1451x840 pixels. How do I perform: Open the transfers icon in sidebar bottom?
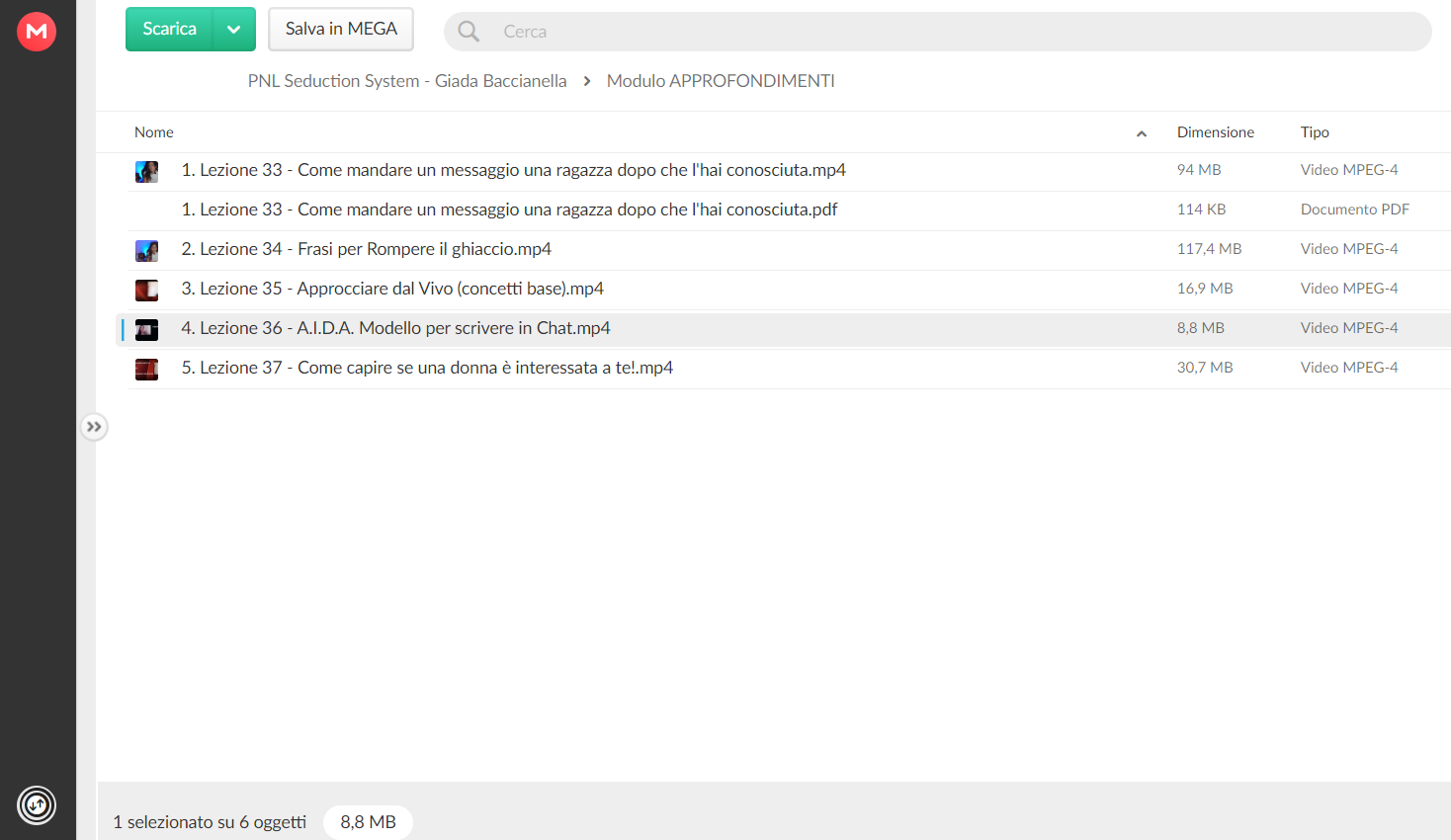[37, 804]
